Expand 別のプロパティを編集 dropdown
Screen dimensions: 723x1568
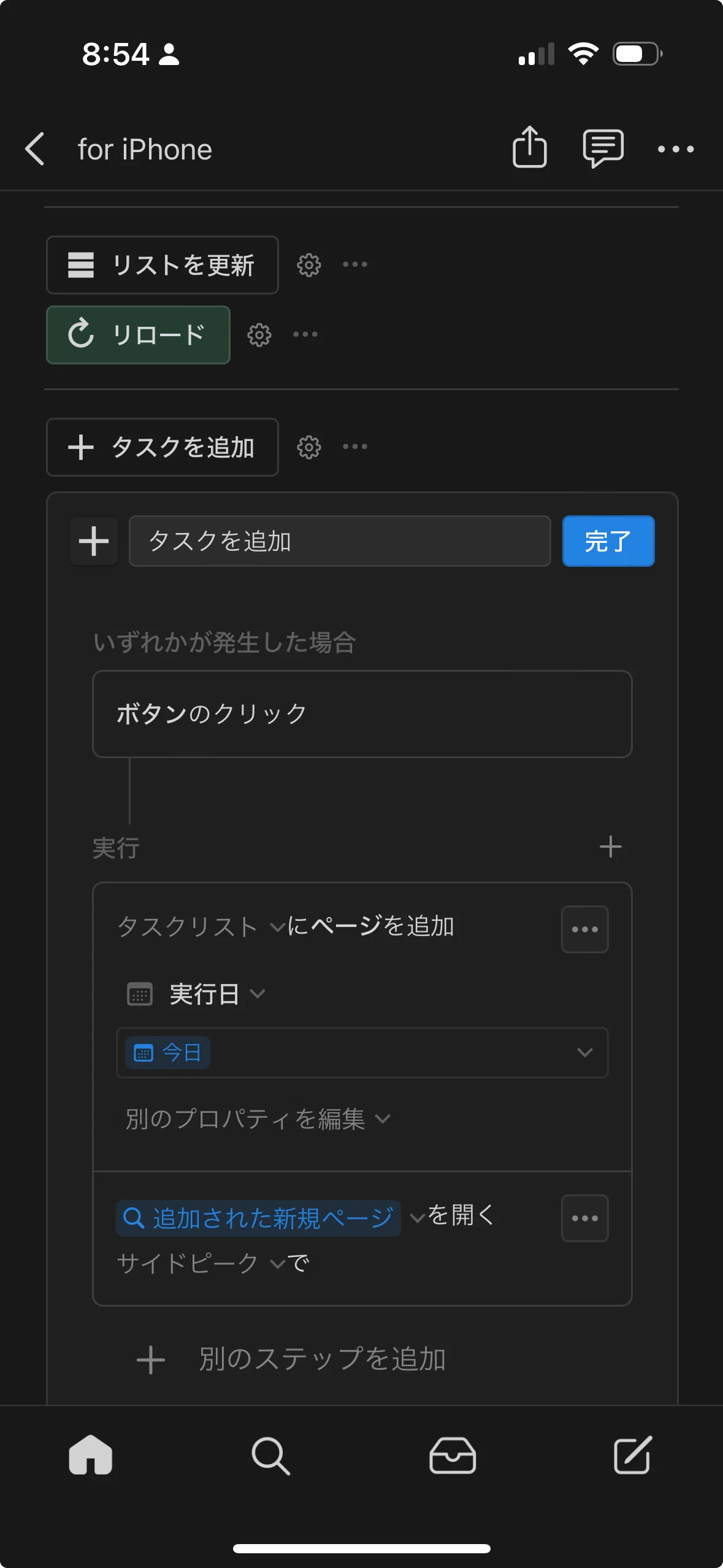point(258,1119)
